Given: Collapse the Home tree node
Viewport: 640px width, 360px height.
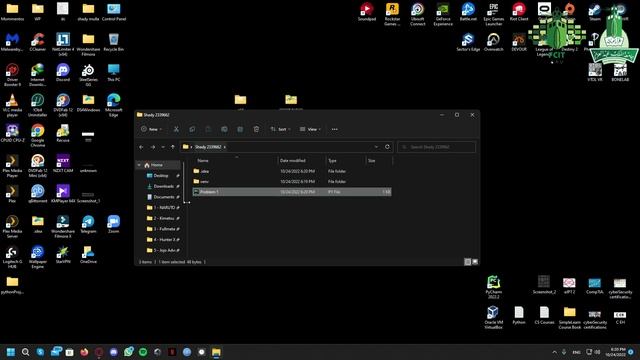Looking at the screenshot, I should [x=139, y=165].
